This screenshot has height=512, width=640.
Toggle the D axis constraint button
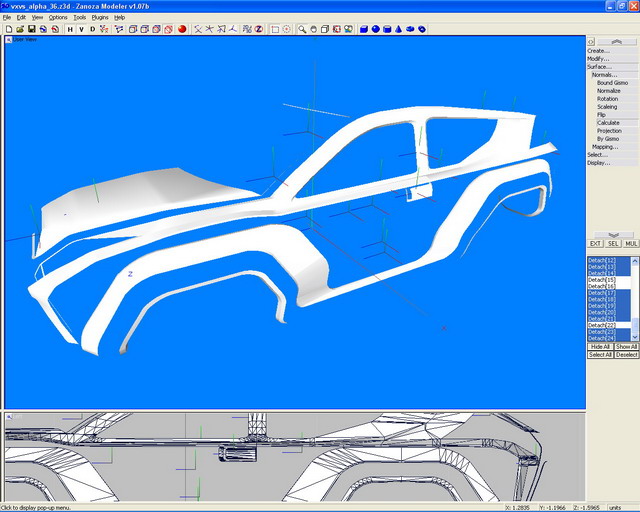click(92, 29)
